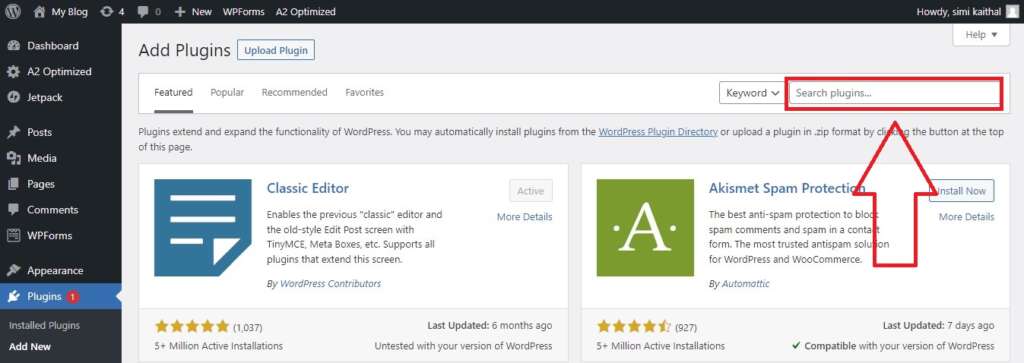Switch to the Favorites tab

pos(364,93)
